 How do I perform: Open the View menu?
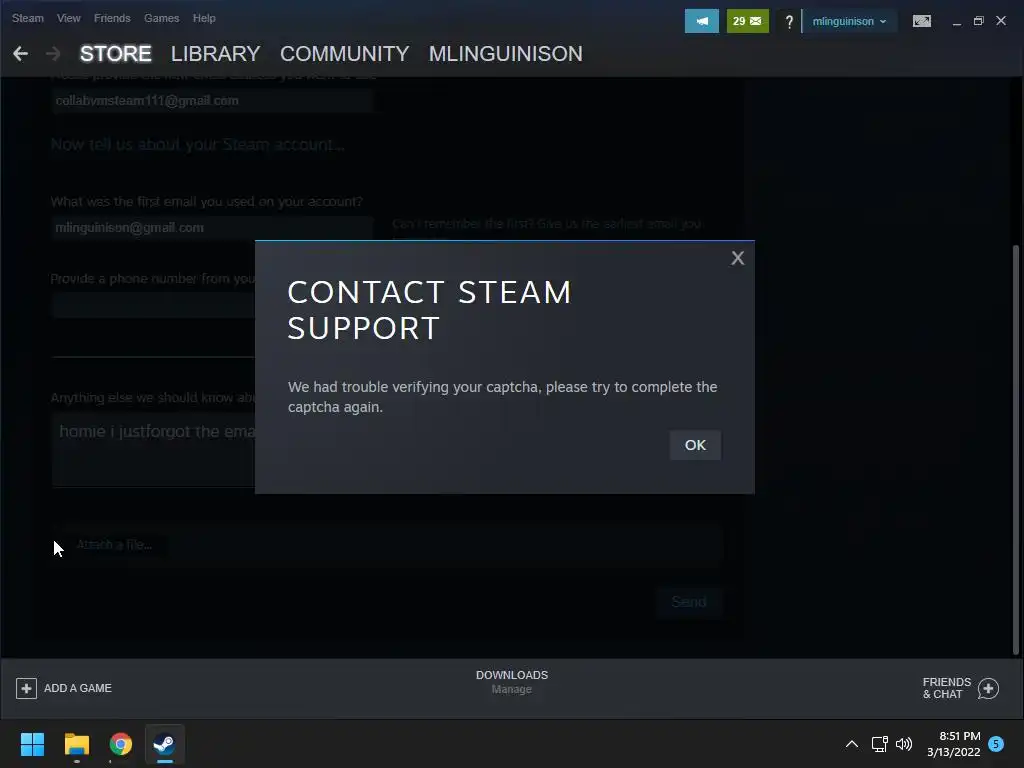coord(69,18)
